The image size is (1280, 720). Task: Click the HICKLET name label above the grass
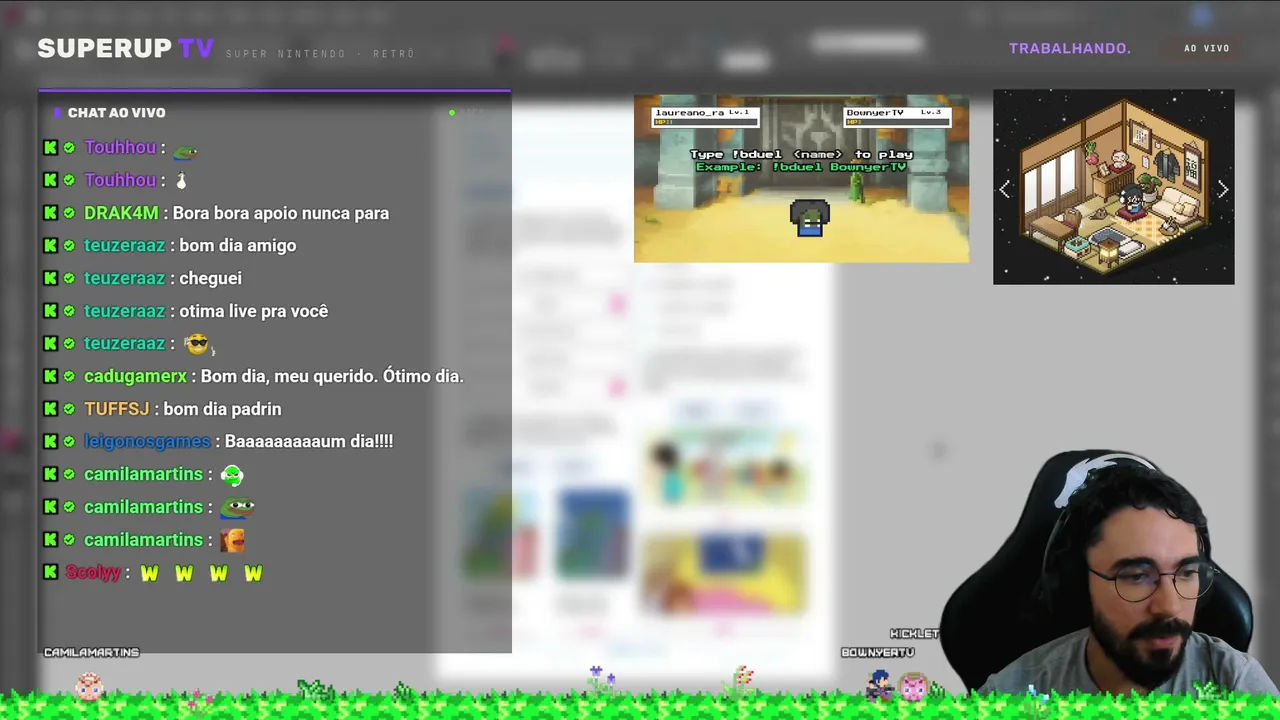click(x=915, y=634)
